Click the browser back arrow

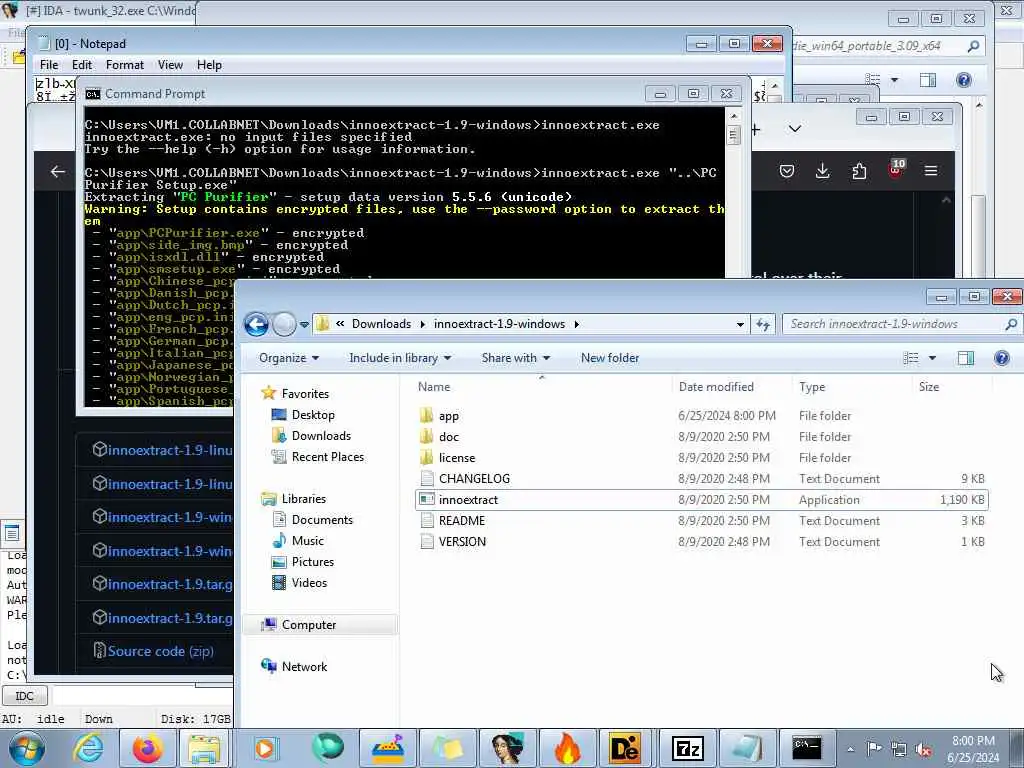(57, 171)
